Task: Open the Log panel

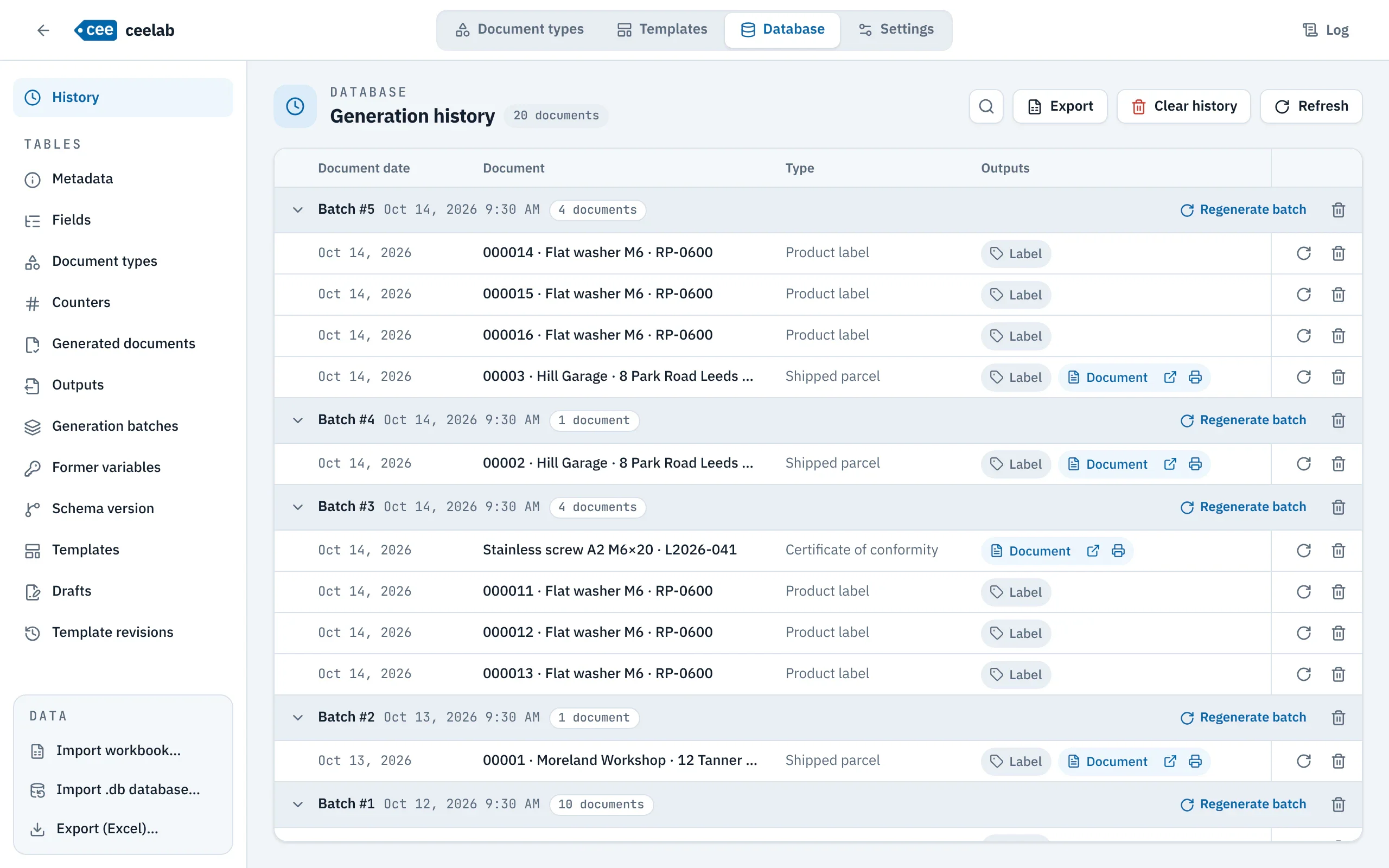Action: click(1326, 30)
